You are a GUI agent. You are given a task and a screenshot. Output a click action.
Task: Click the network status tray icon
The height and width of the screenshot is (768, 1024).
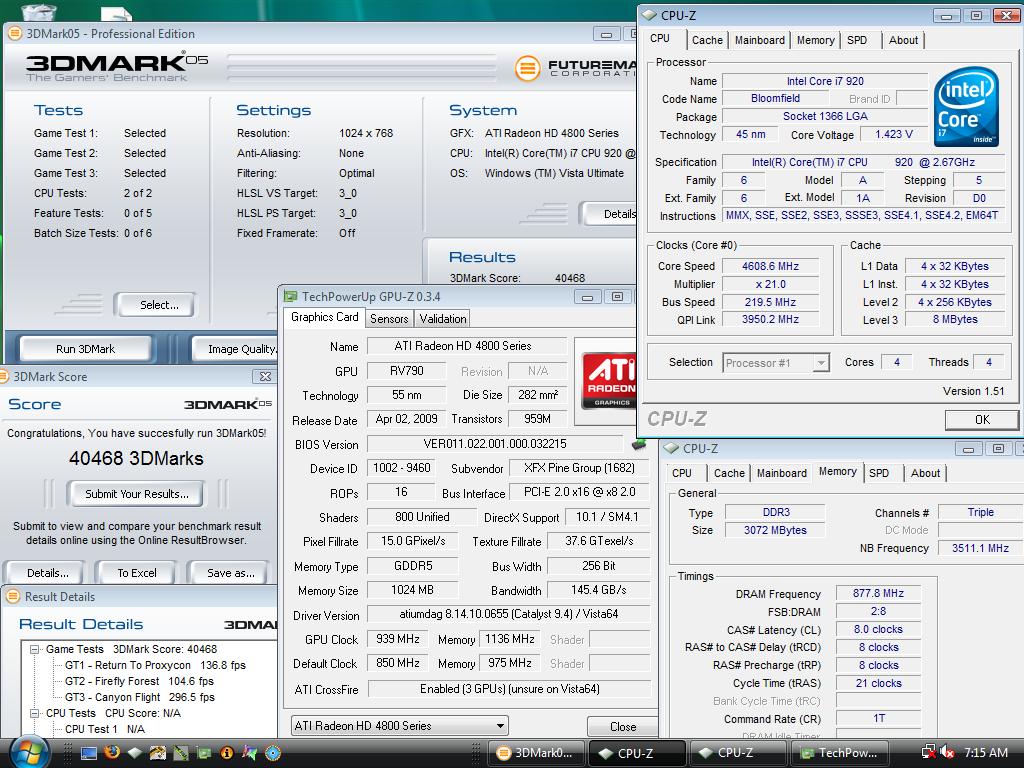(x=928, y=753)
